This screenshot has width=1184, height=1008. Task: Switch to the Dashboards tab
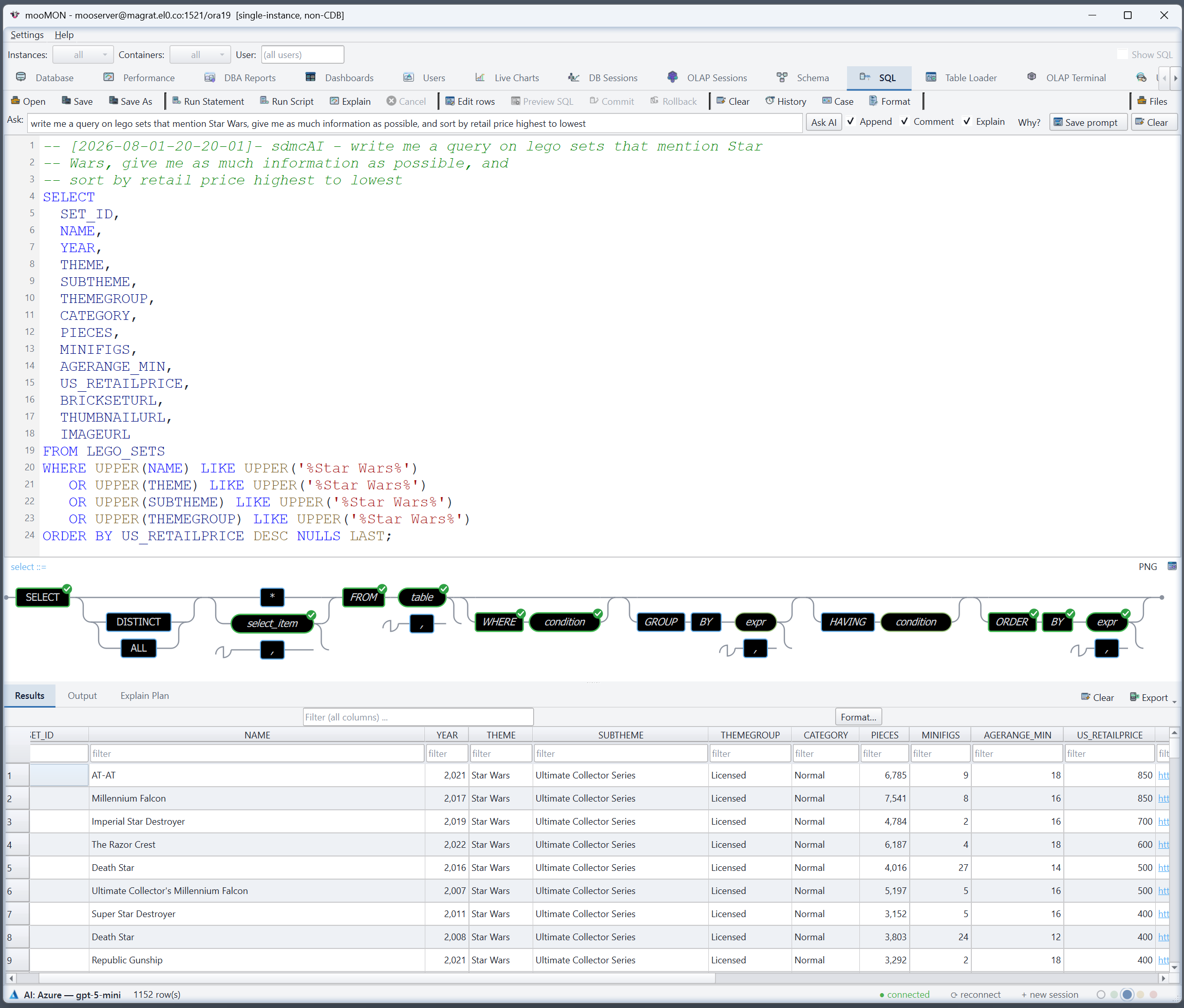pyautogui.click(x=340, y=78)
